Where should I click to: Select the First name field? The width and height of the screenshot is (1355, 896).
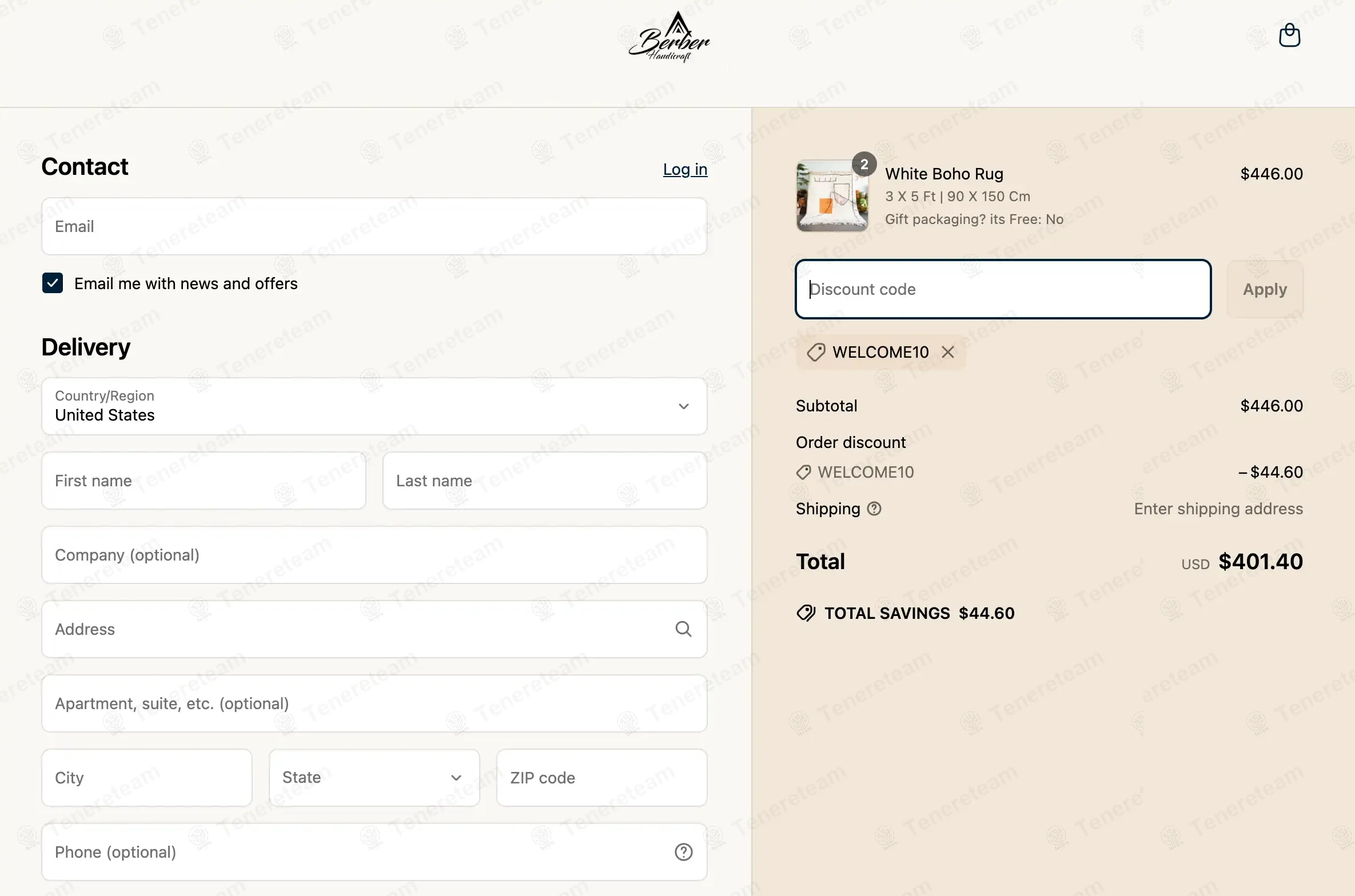(204, 481)
